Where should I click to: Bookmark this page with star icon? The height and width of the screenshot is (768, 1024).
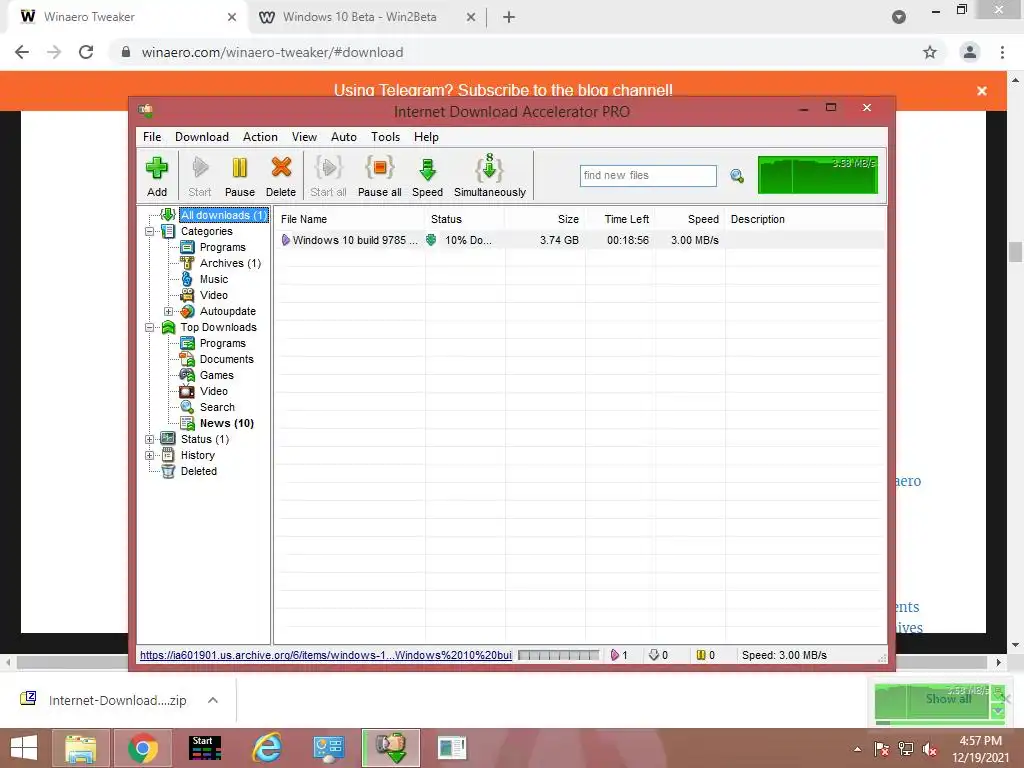[x=930, y=52]
